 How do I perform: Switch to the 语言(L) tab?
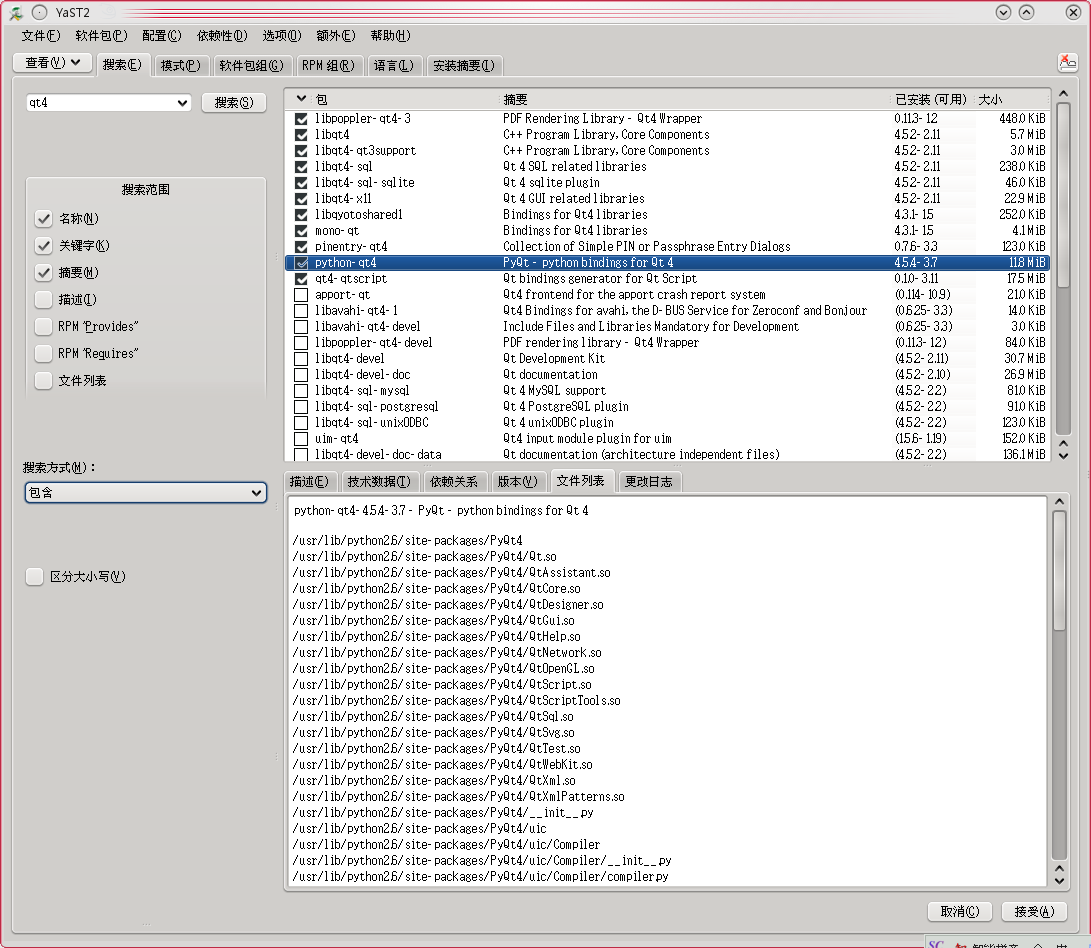(393, 65)
